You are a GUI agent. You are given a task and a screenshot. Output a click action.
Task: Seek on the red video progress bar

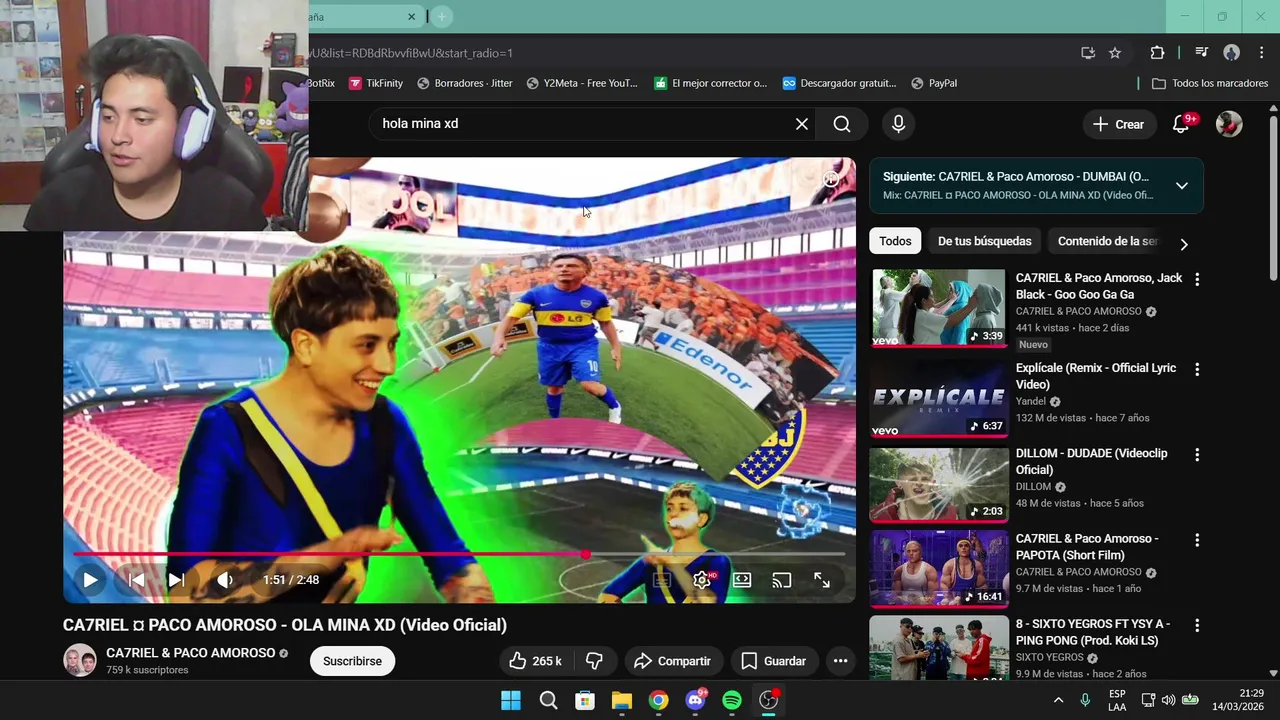click(459, 554)
